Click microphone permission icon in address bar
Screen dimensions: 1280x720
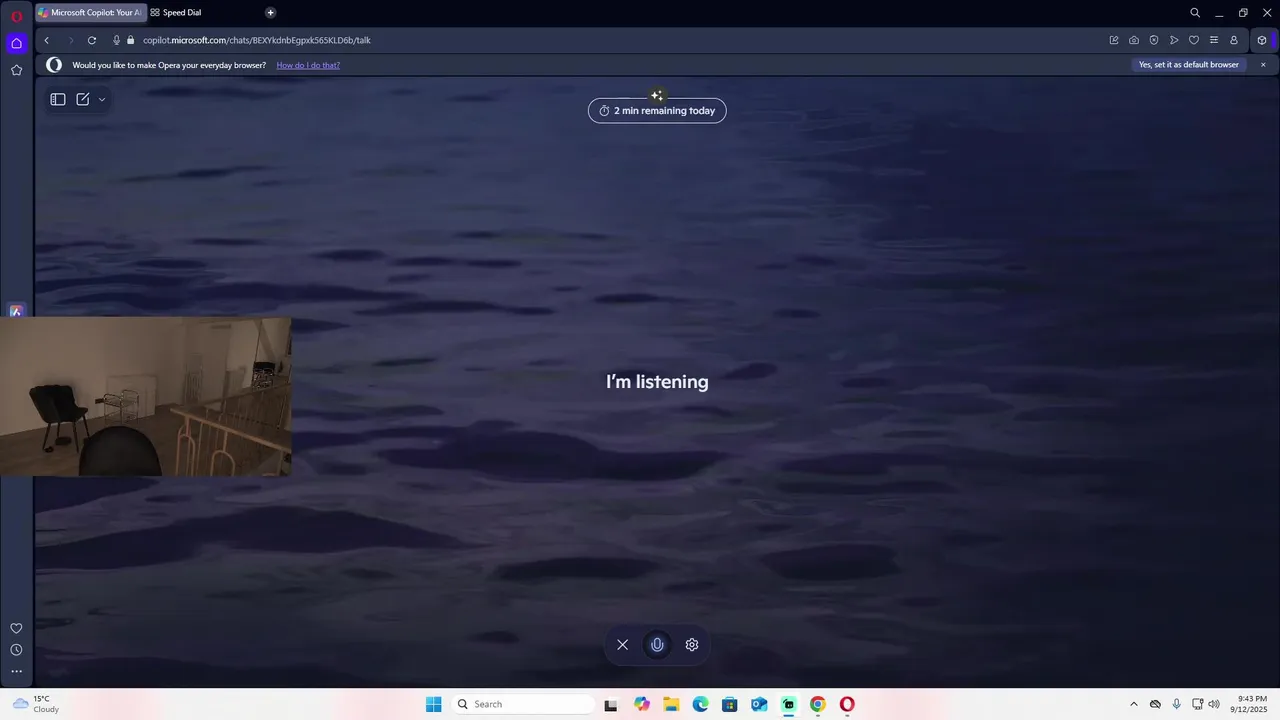(117, 40)
